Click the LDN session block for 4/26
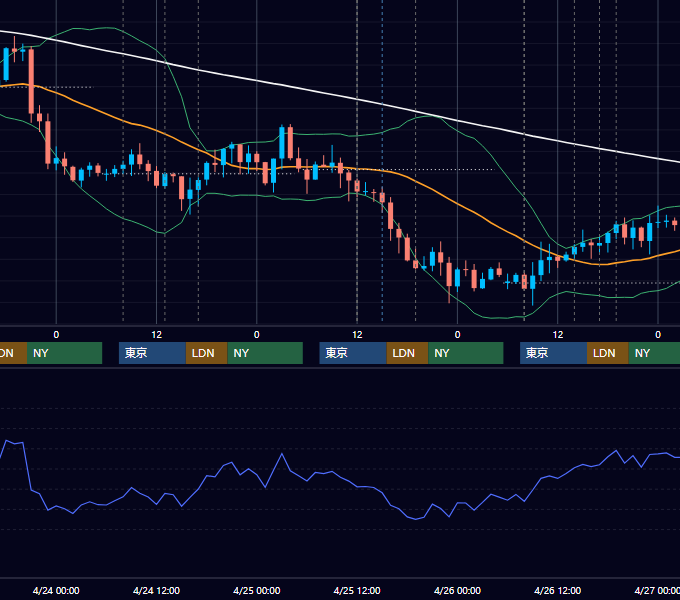The width and height of the screenshot is (680, 600). tap(608, 353)
